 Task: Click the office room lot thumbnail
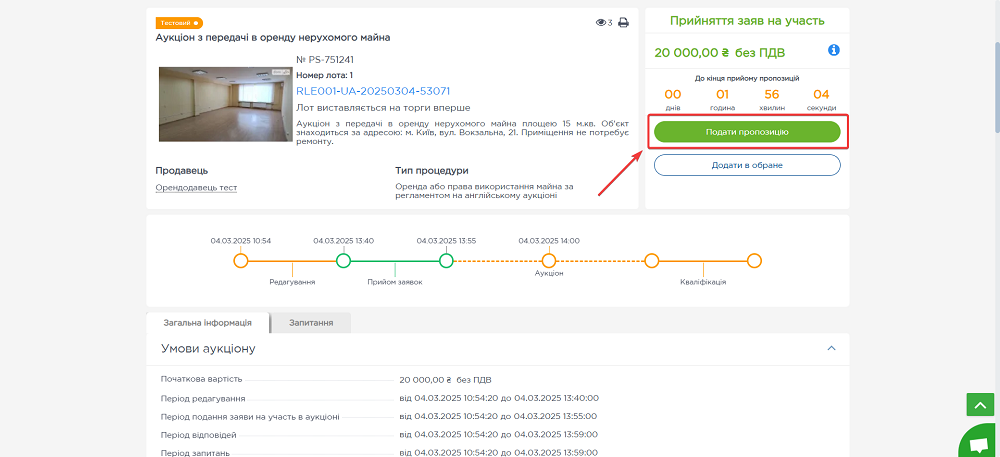click(x=225, y=104)
